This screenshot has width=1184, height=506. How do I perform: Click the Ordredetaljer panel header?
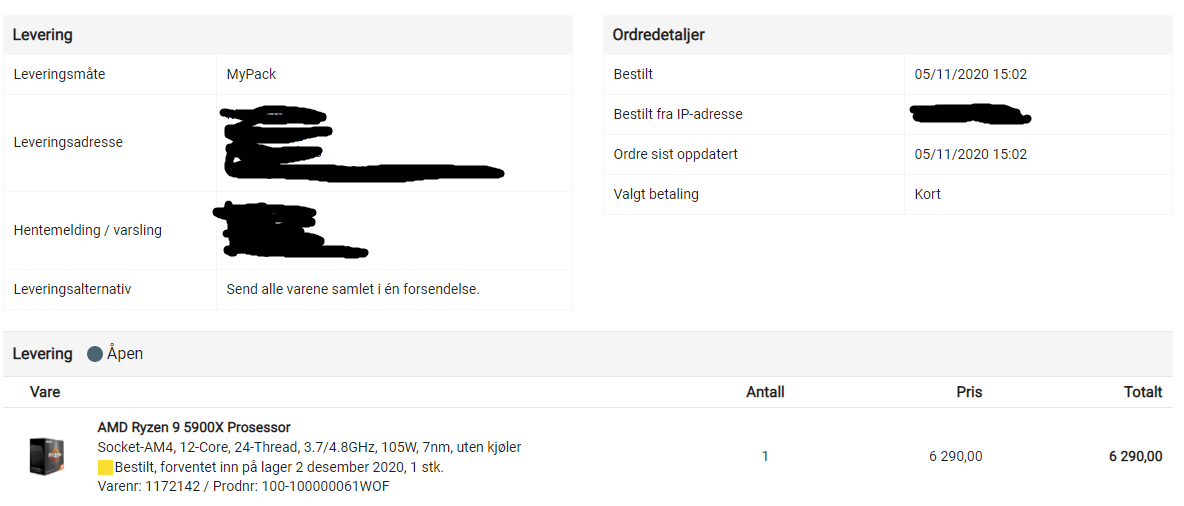658,35
